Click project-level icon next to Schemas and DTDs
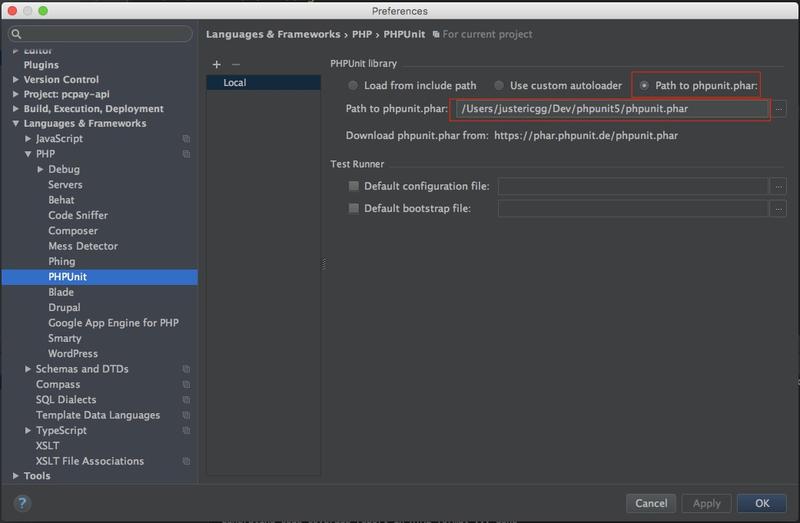Screen dimensions: 800x523 click(x=186, y=369)
